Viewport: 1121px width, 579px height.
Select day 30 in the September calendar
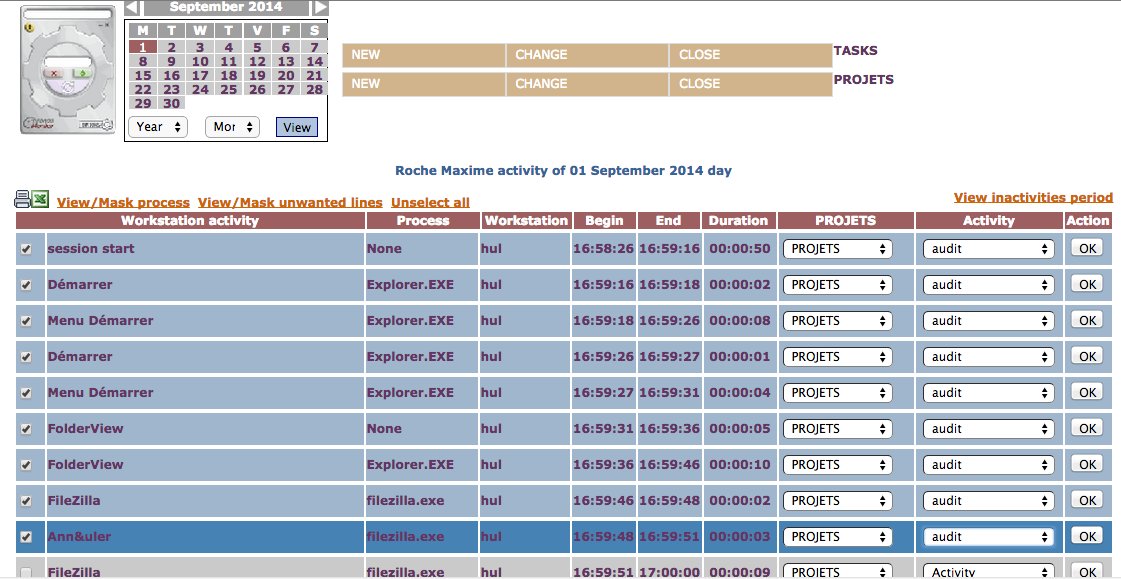click(172, 103)
